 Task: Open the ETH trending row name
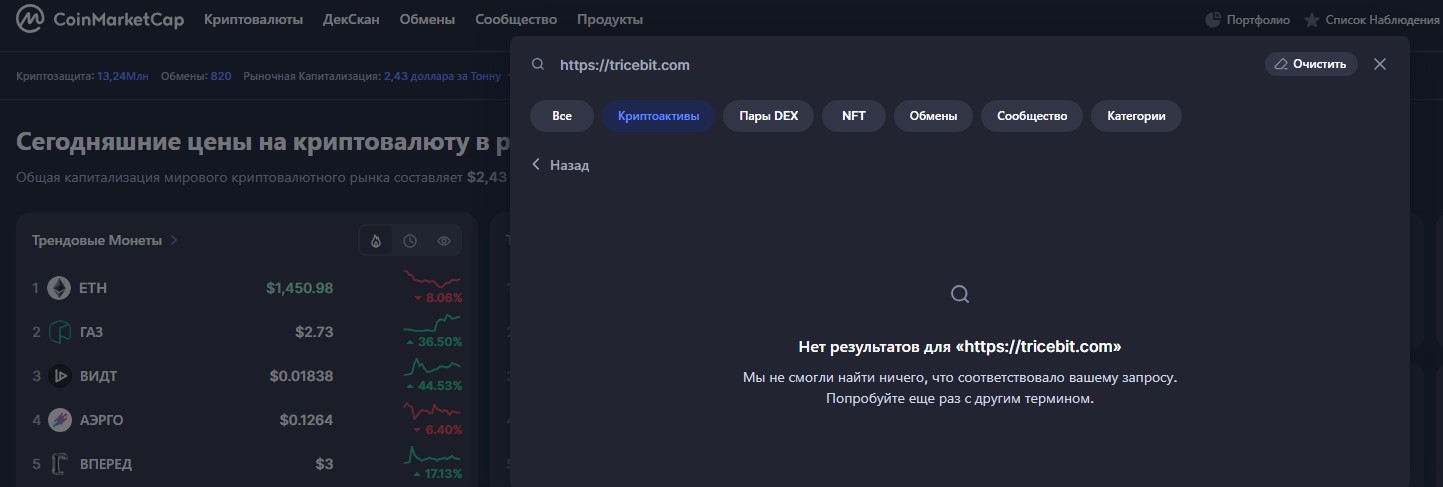[x=93, y=288]
